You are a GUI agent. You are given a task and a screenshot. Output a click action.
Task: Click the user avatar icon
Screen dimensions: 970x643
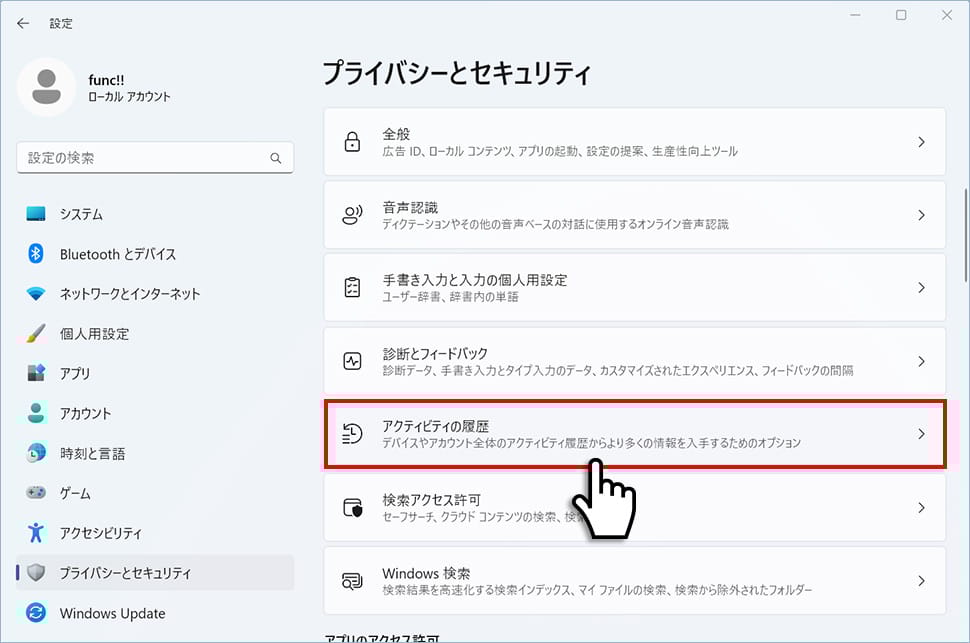46,87
